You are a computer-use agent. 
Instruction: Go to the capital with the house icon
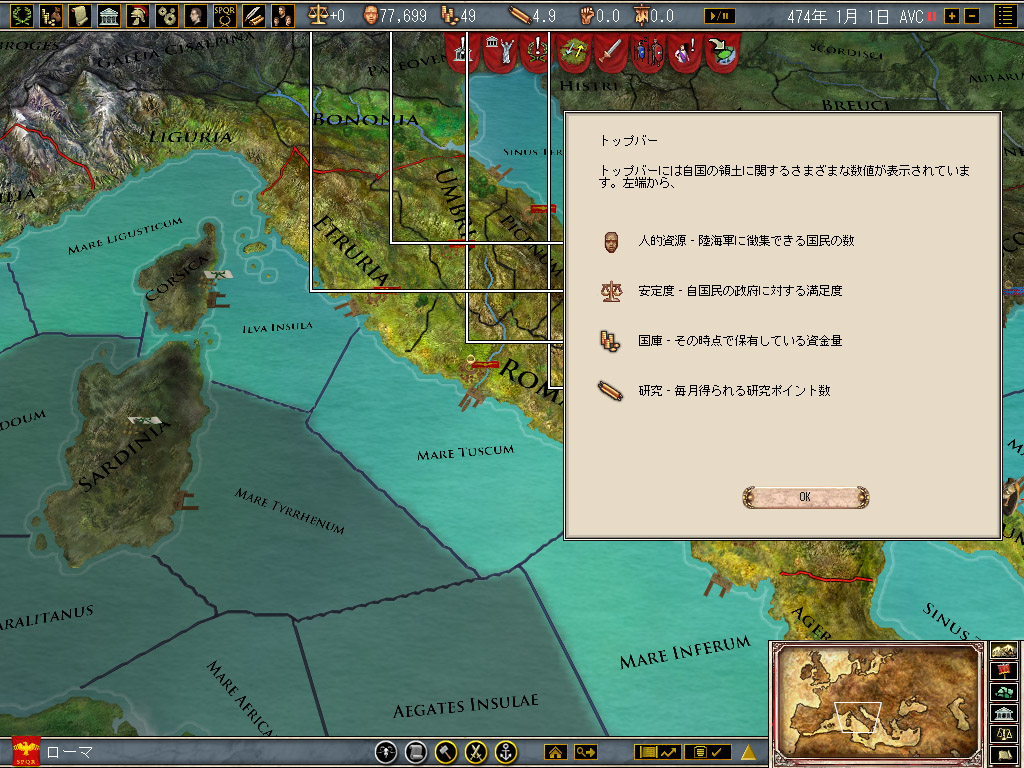pyautogui.click(x=556, y=752)
